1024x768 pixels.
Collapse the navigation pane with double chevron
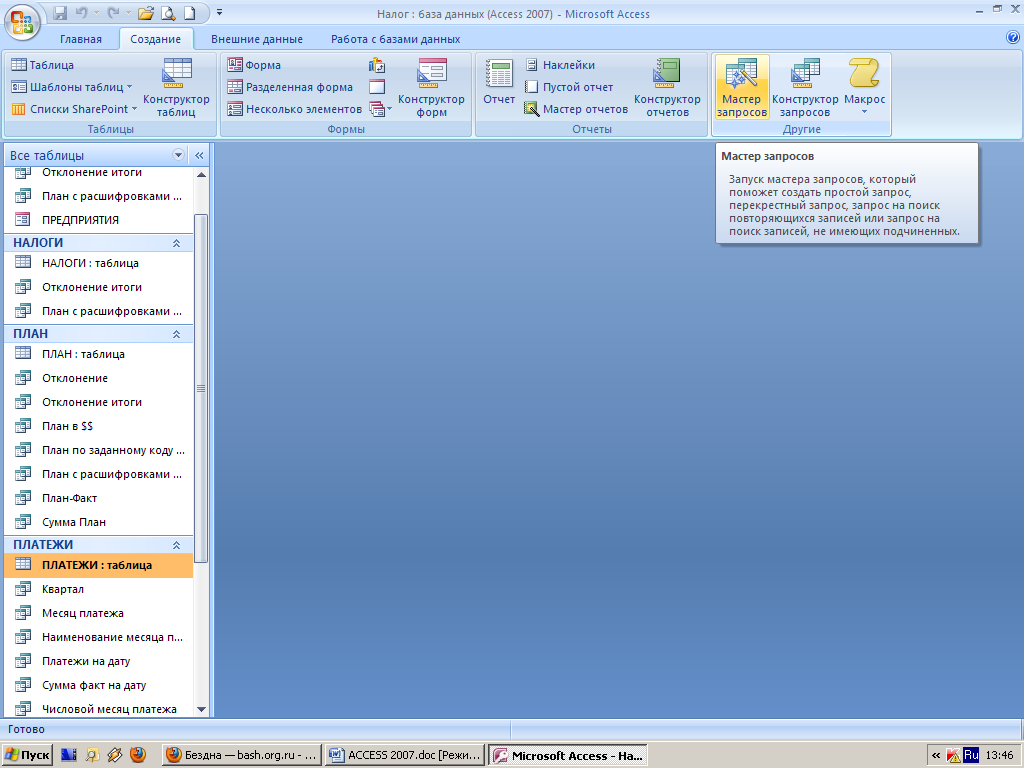click(x=199, y=155)
